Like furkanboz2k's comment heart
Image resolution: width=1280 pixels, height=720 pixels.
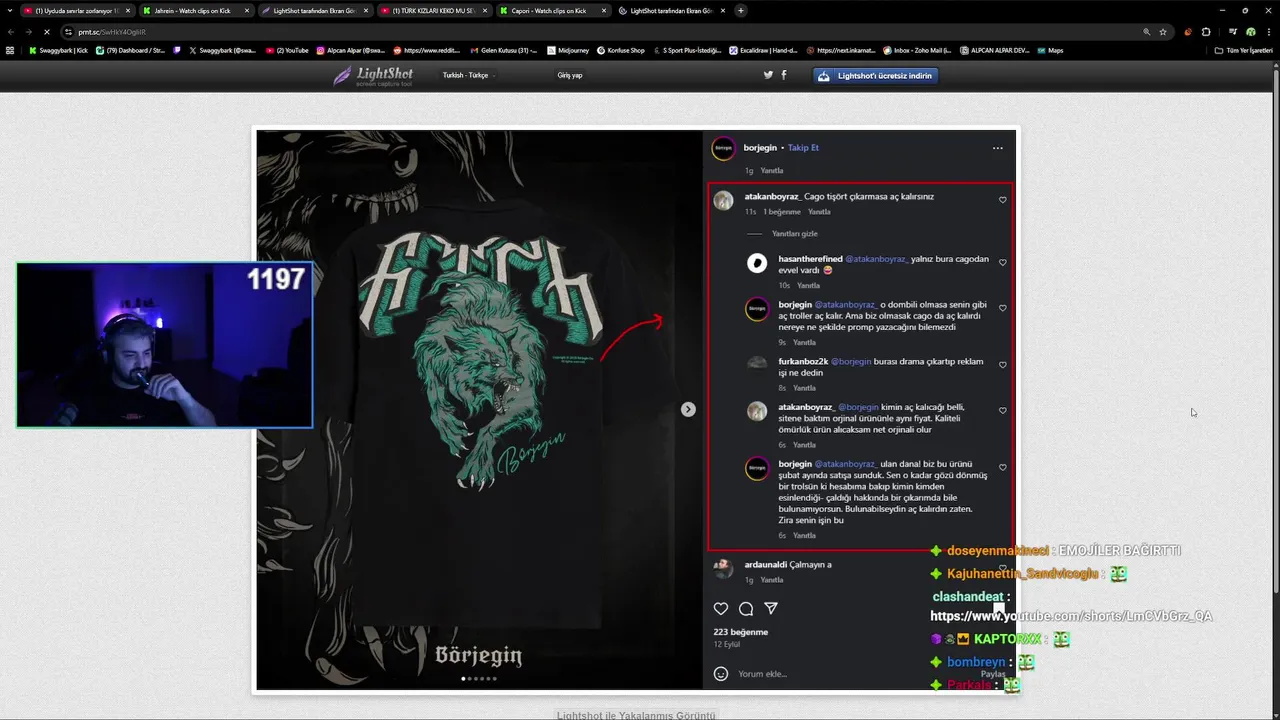point(1003,365)
